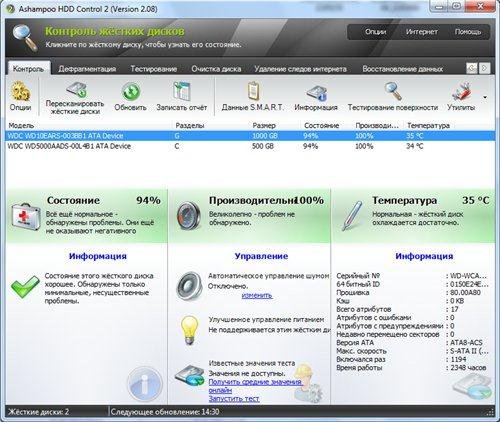Open the Утилиты swiss-knife icon
Image resolution: width=500 pixels, height=422 pixels.
(461, 92)
